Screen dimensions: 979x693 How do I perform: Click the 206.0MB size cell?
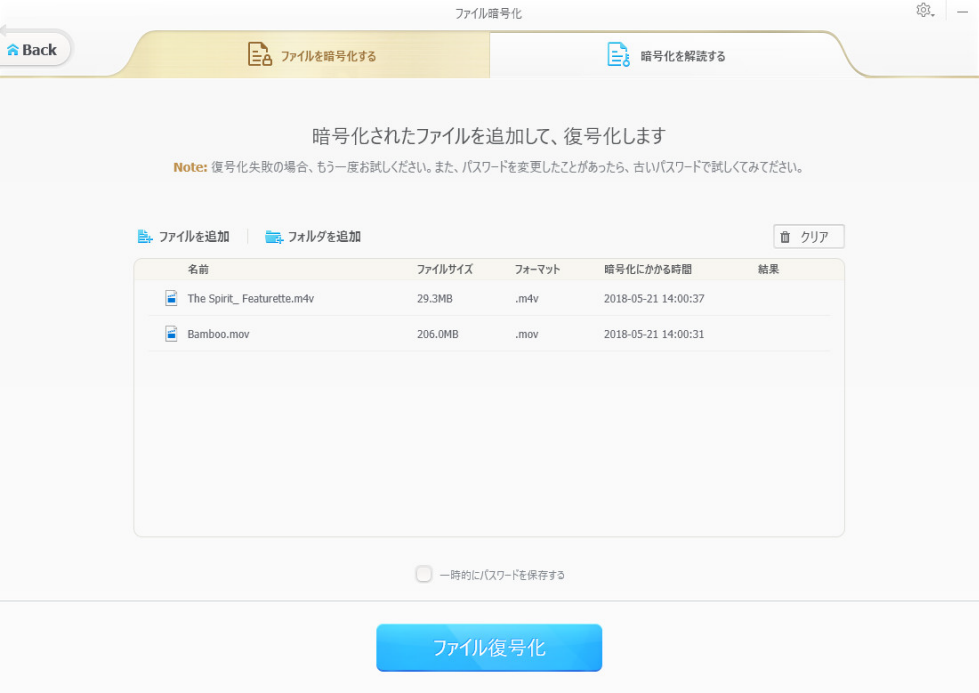pyautogui.click(x=438, y=334)
